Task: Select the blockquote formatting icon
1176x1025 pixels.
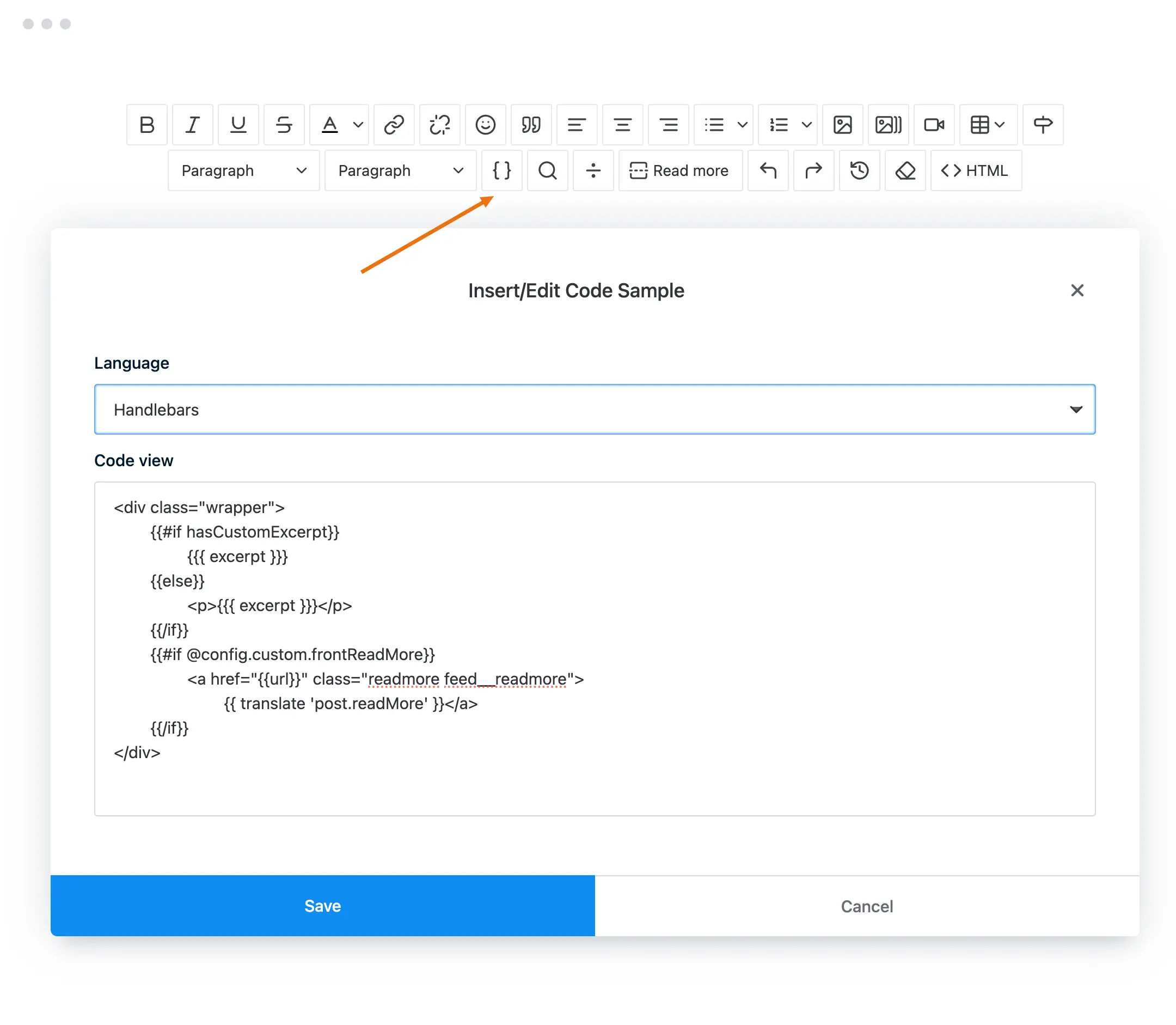Action: coord(531,125)
